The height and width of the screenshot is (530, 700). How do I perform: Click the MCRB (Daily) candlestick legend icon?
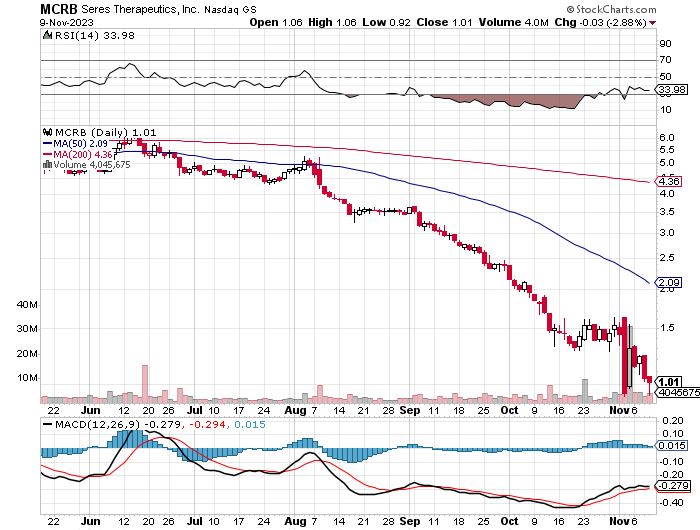[47, 132]
